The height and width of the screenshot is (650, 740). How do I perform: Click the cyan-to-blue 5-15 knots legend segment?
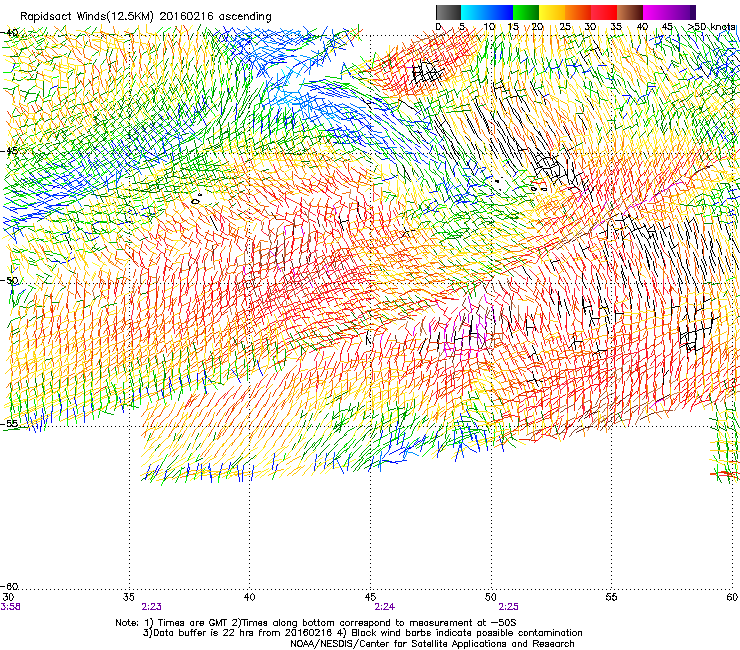tap(487, 12)
